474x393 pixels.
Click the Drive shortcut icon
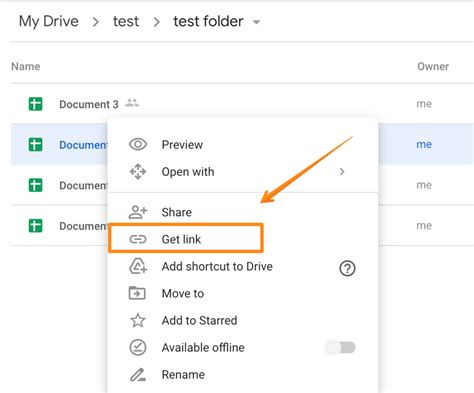point(138,266)
